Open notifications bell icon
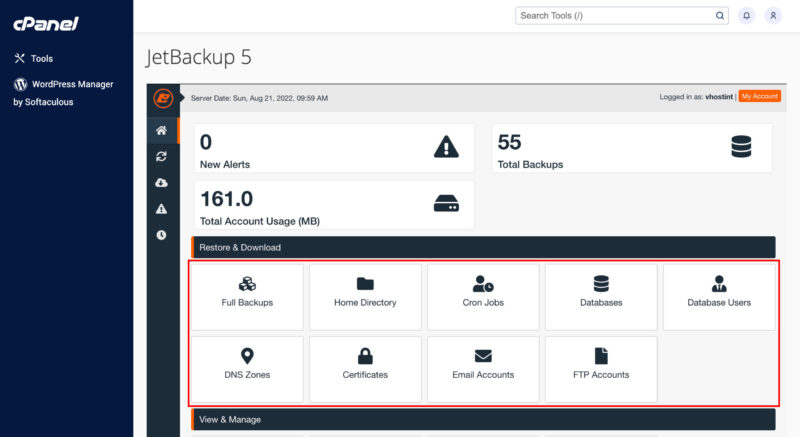800x437 pixels. tap(746, 16)
